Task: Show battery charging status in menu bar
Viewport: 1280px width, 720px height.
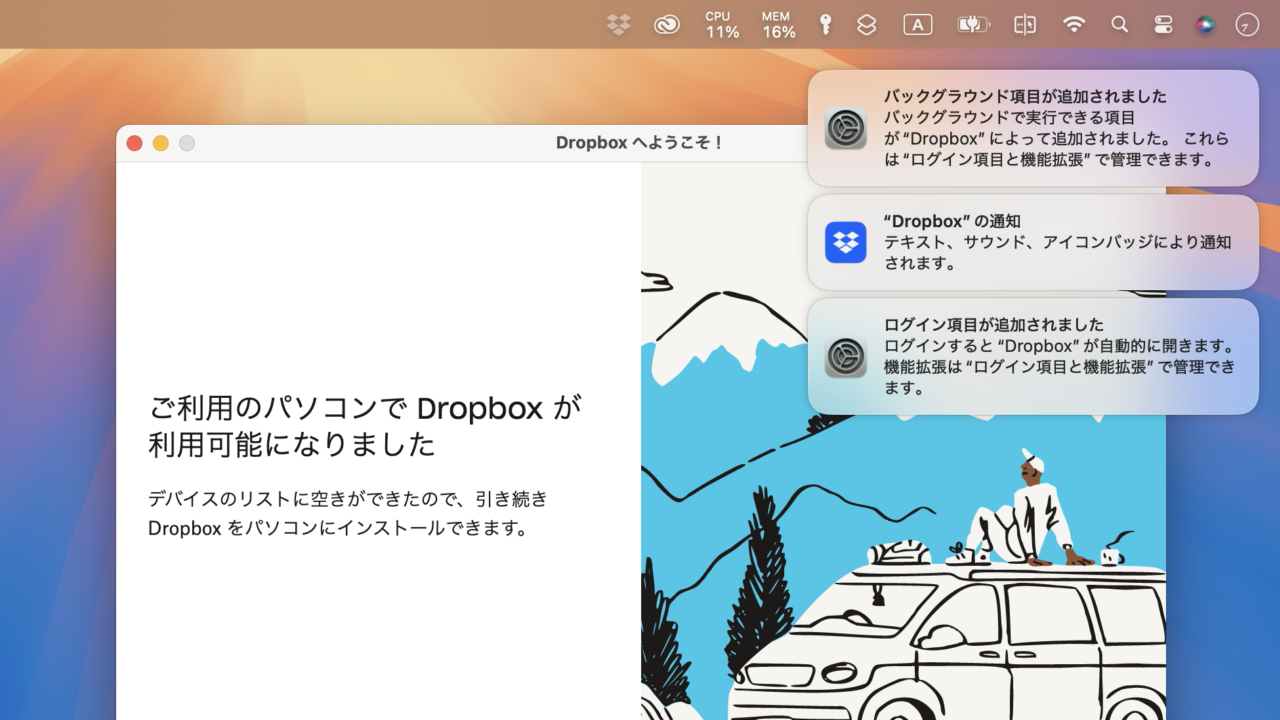Action: pos(973,25)
